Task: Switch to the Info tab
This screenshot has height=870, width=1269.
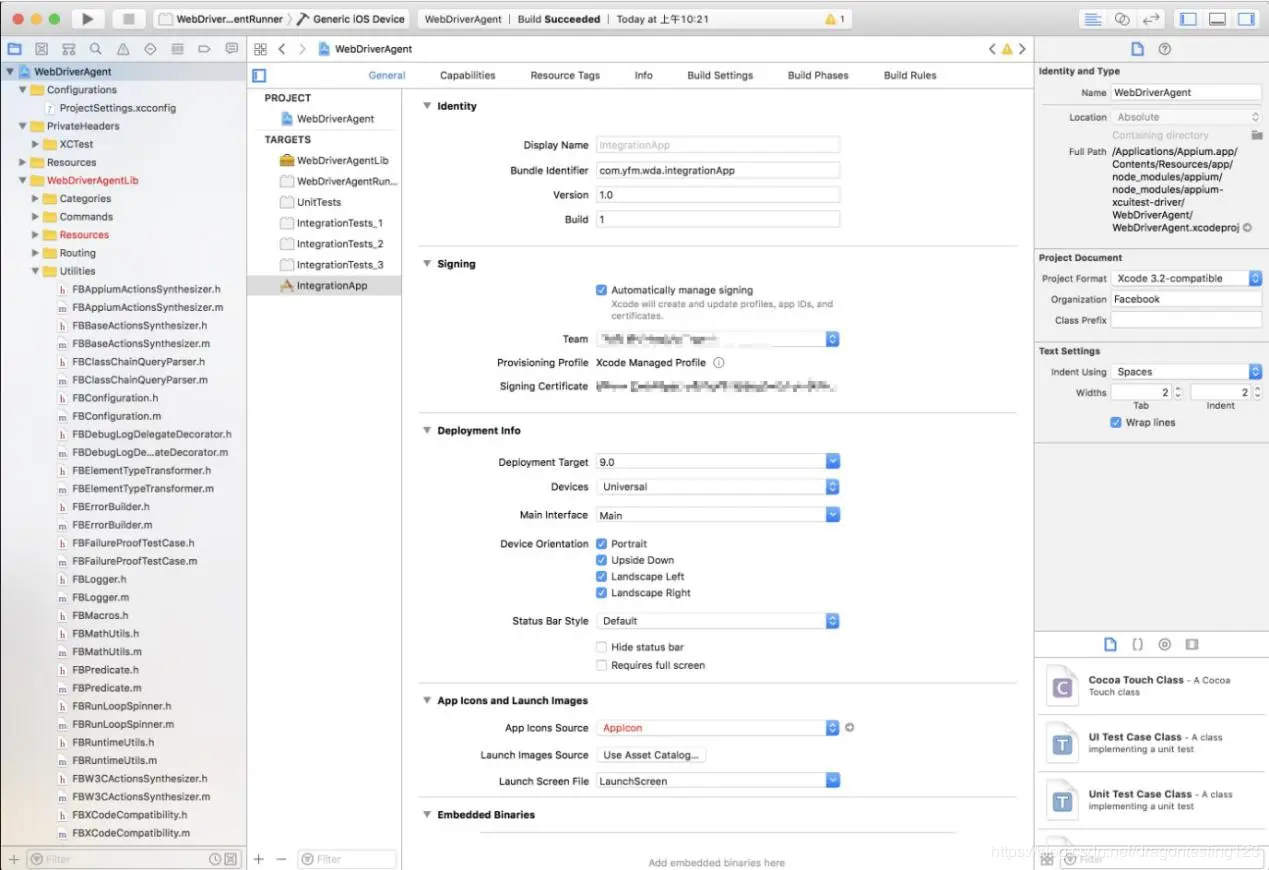Action: click(x=643, y=75)
